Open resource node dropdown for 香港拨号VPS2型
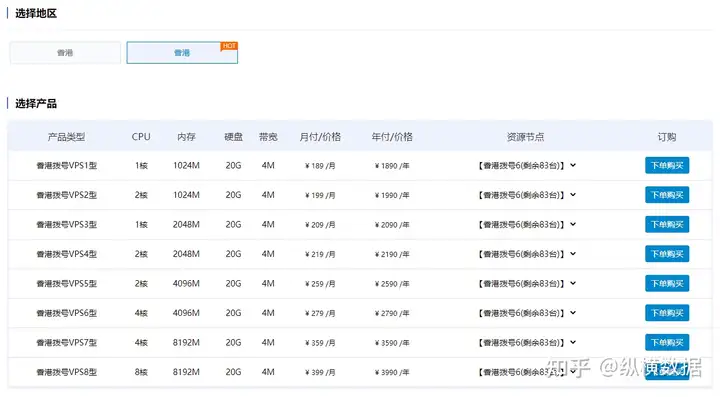 tap(527, 195)
